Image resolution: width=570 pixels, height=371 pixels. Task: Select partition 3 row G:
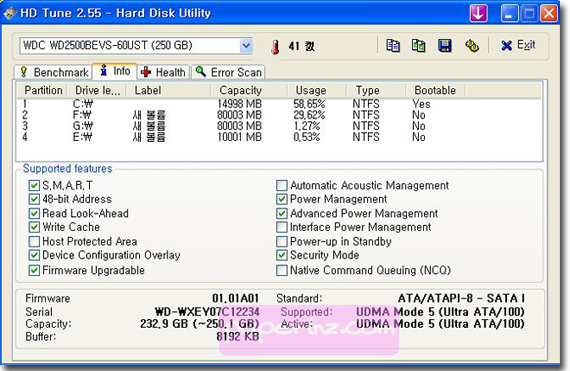[x=279, y=126]
